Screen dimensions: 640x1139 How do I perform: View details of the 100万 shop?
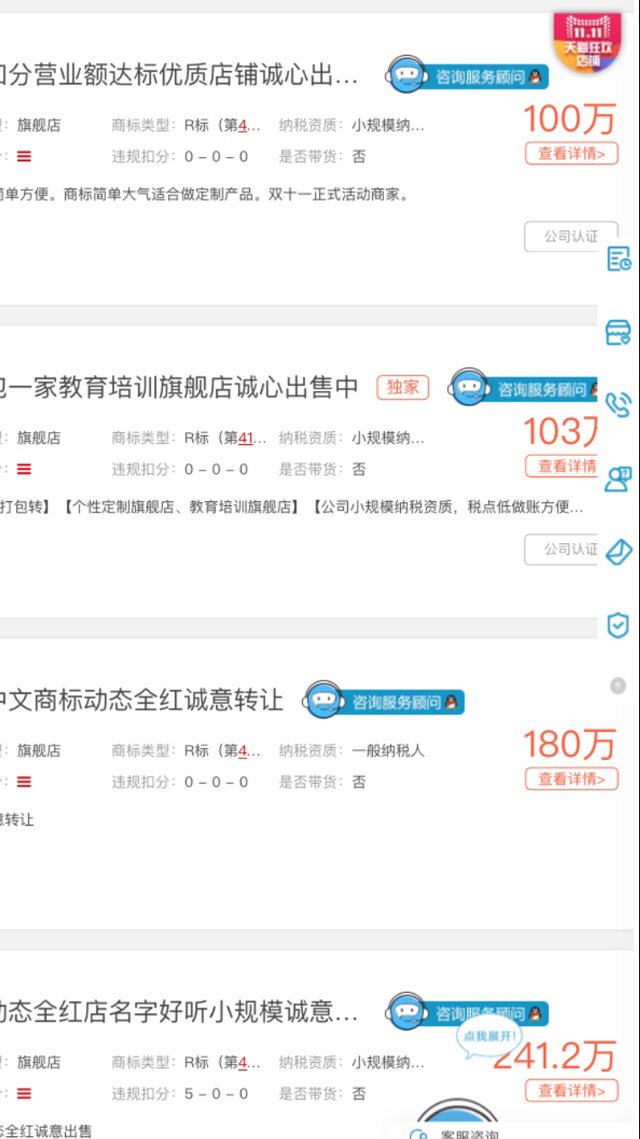pyautogui.click(x=572, y=153)
